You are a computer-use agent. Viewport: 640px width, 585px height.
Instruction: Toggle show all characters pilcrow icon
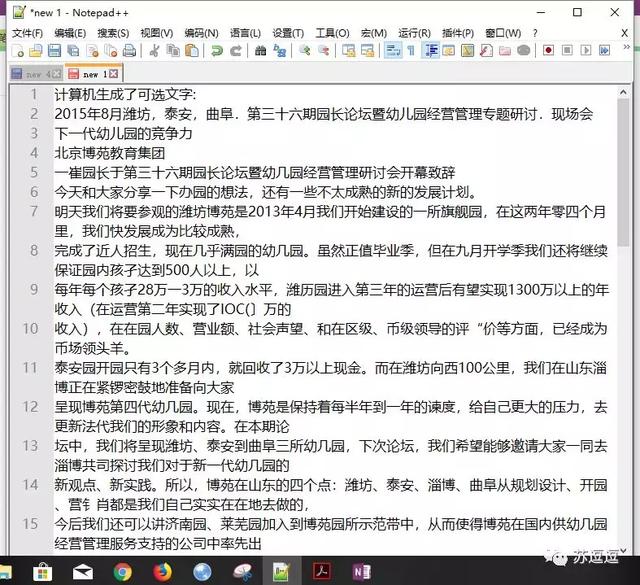(x=411, y=51)
